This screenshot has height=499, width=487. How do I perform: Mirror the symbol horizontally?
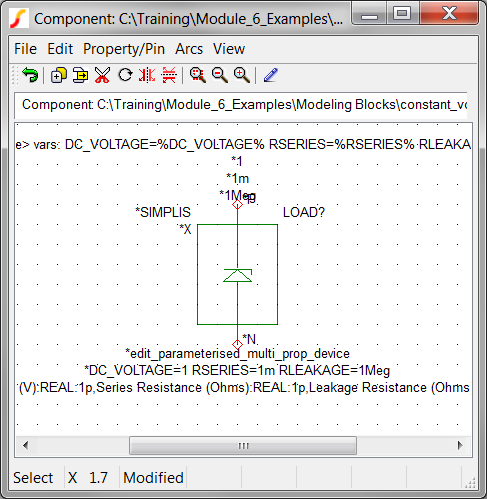click(x=147, y=75)
